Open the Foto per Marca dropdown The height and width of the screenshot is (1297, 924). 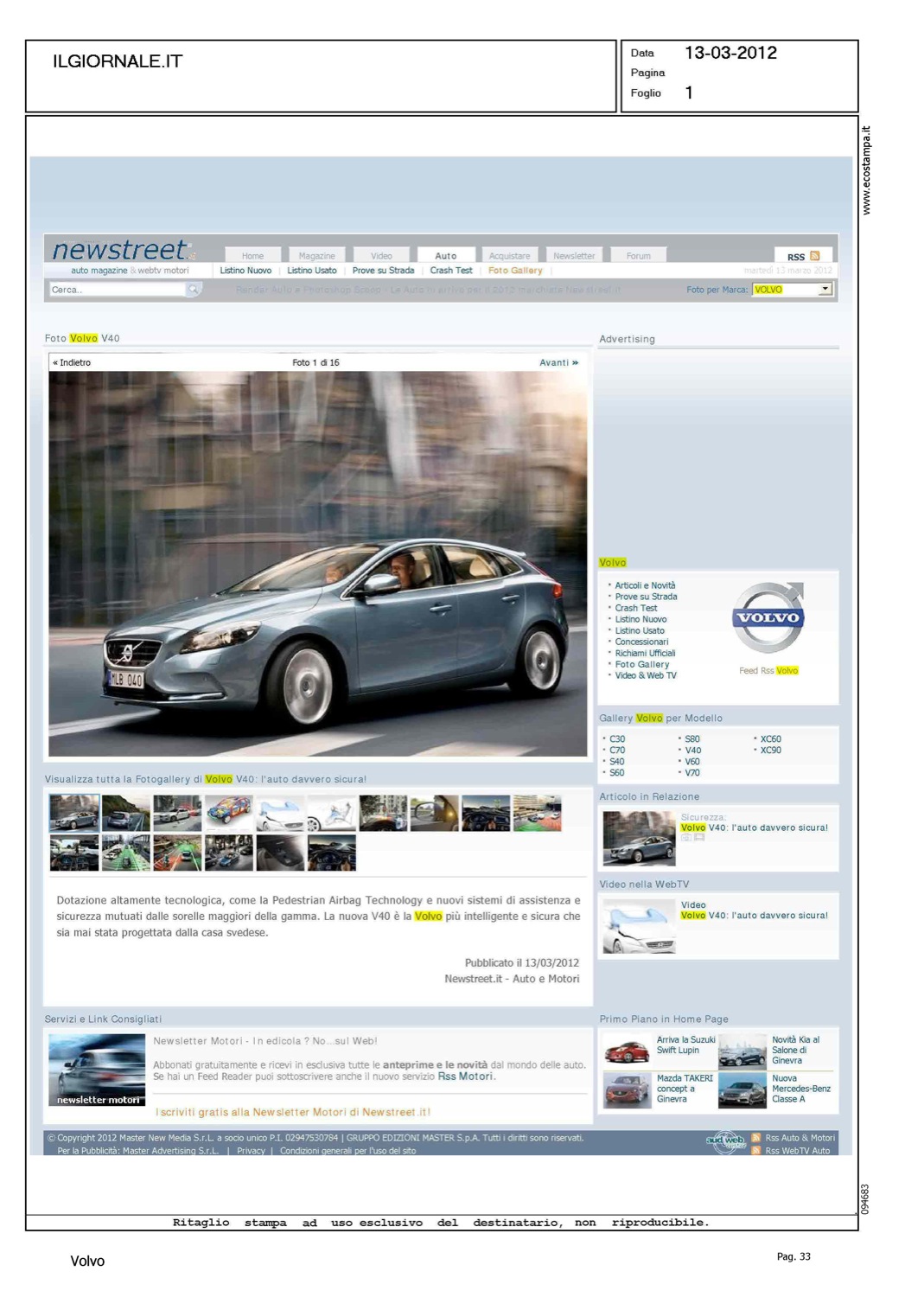pyautogui.click(x=825, y=290)
